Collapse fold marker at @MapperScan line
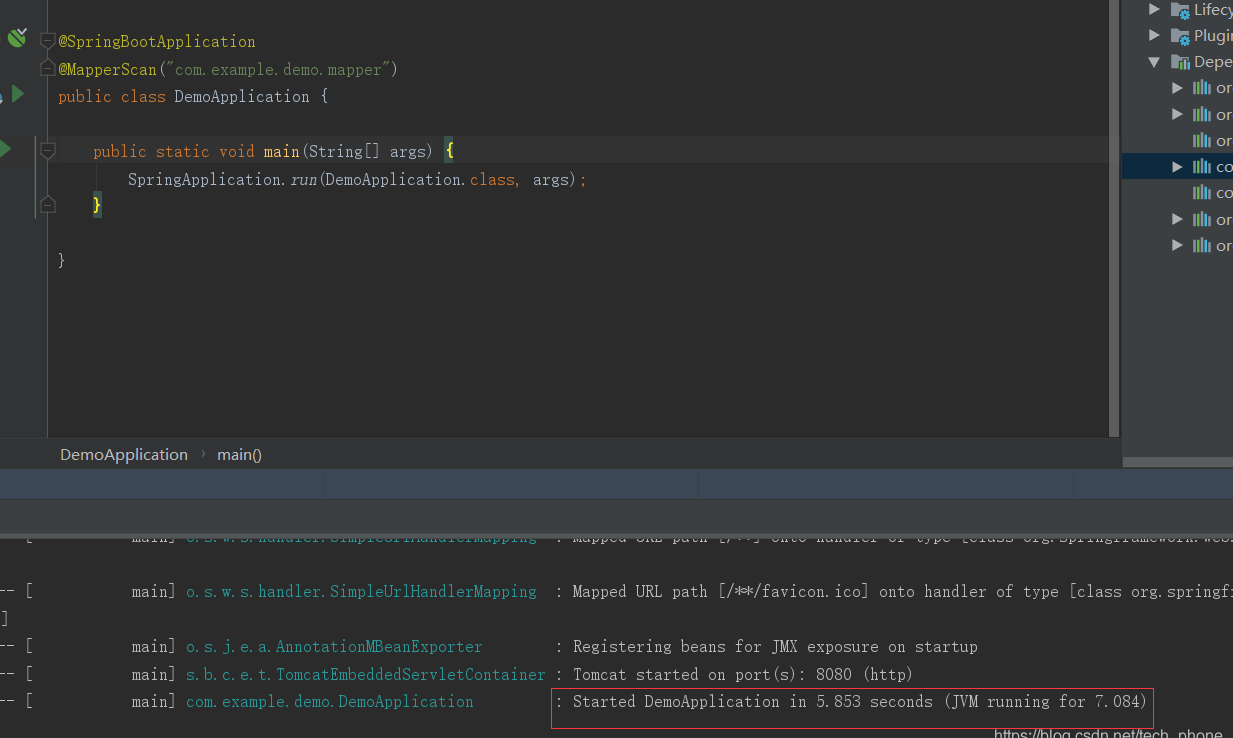Image resolution: width=1233 pixels, height=738 pixels. 47,68
